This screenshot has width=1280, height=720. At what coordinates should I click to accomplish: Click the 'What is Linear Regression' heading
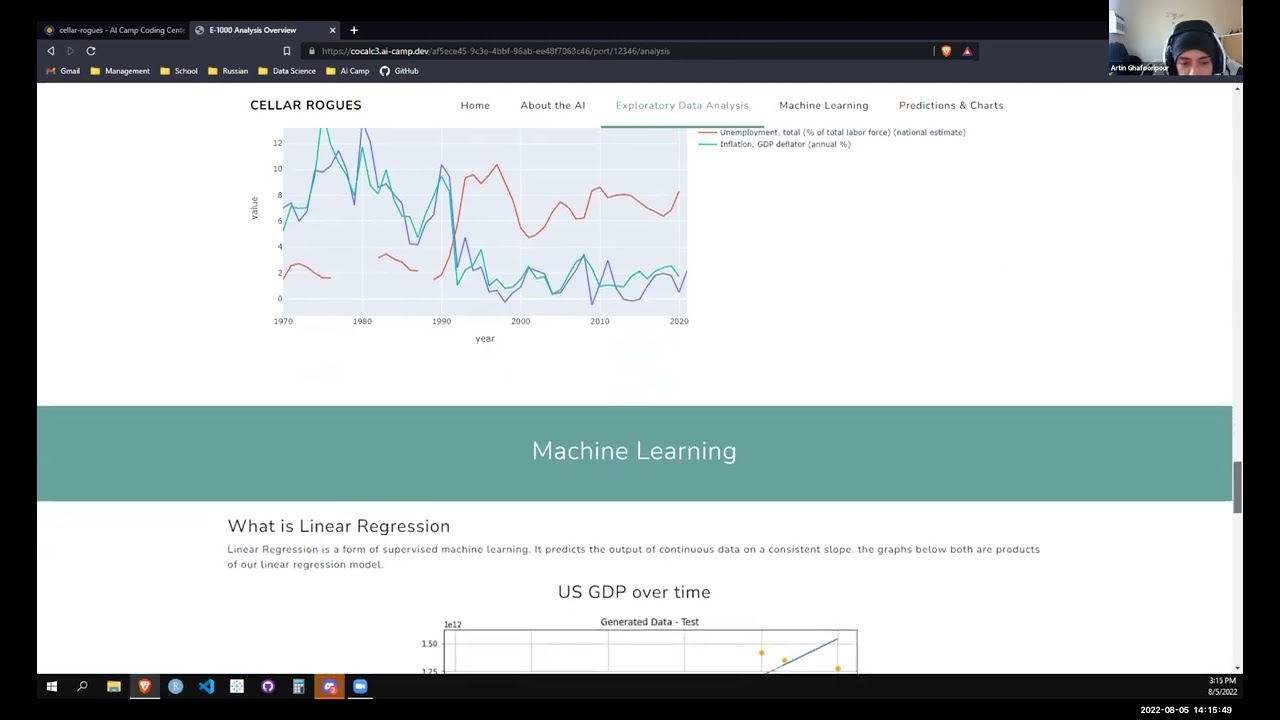pyautogui.click(x=339, y=526)
